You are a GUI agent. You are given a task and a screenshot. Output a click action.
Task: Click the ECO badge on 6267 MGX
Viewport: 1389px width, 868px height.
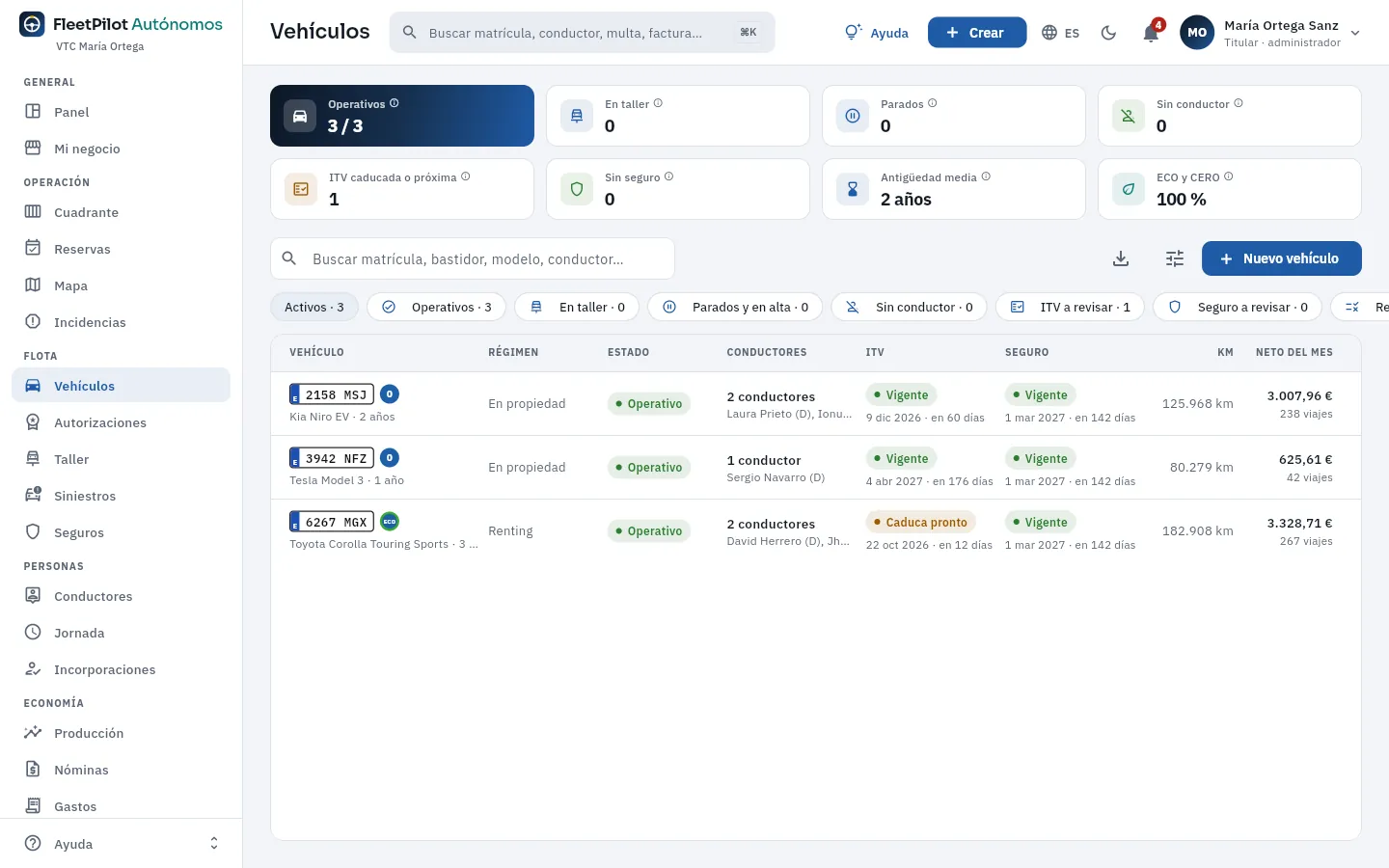pos(390,522)
